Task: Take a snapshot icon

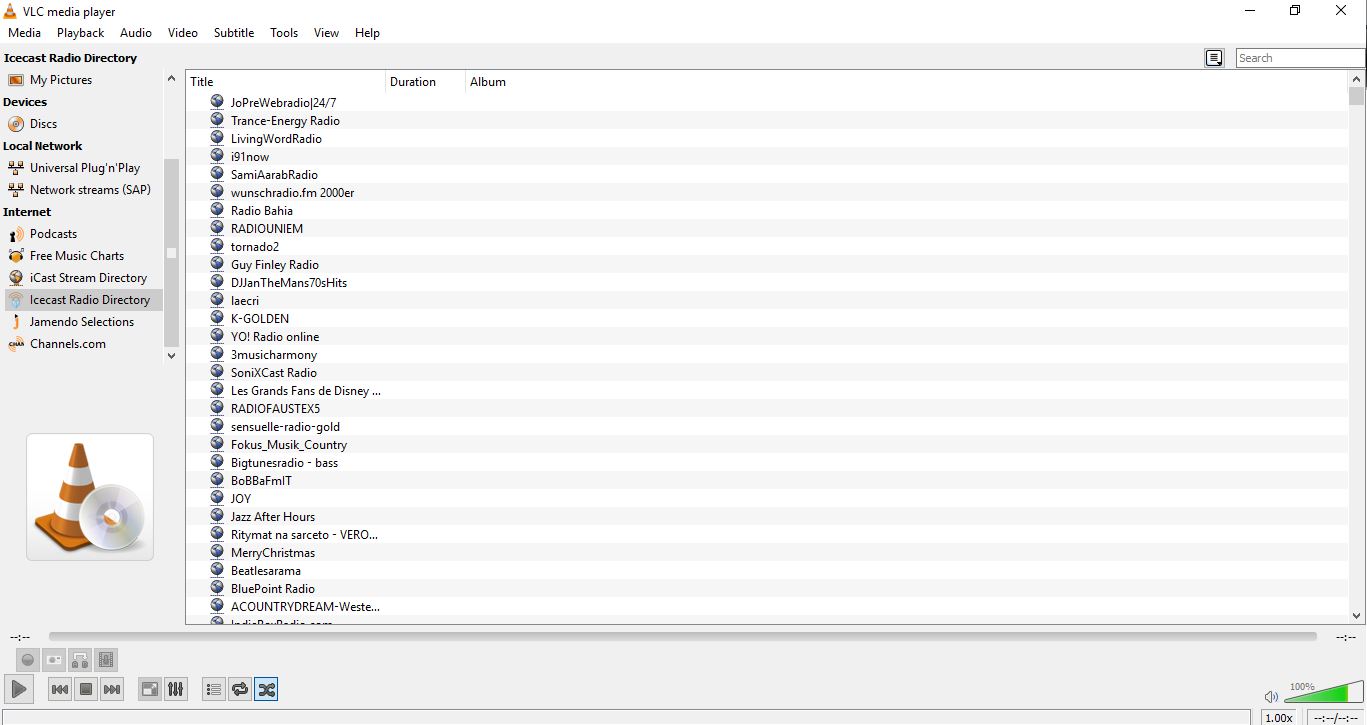Action: coord(54,660)
